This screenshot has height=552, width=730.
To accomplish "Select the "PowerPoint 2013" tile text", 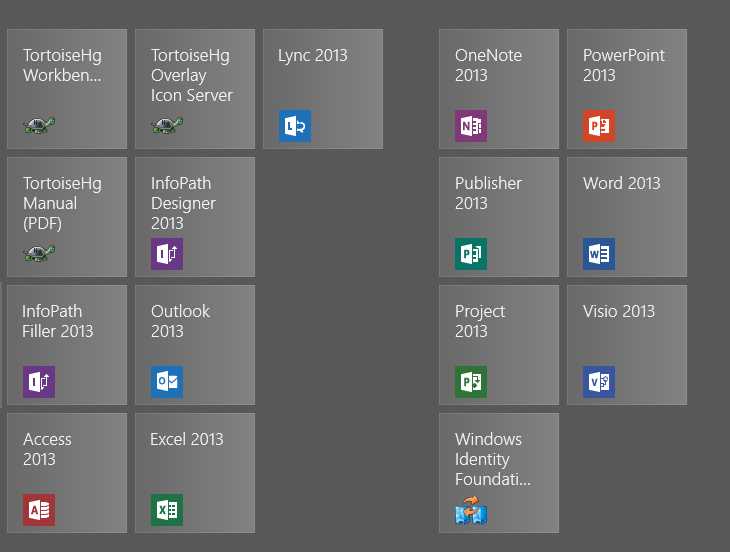I will [623, 65].
